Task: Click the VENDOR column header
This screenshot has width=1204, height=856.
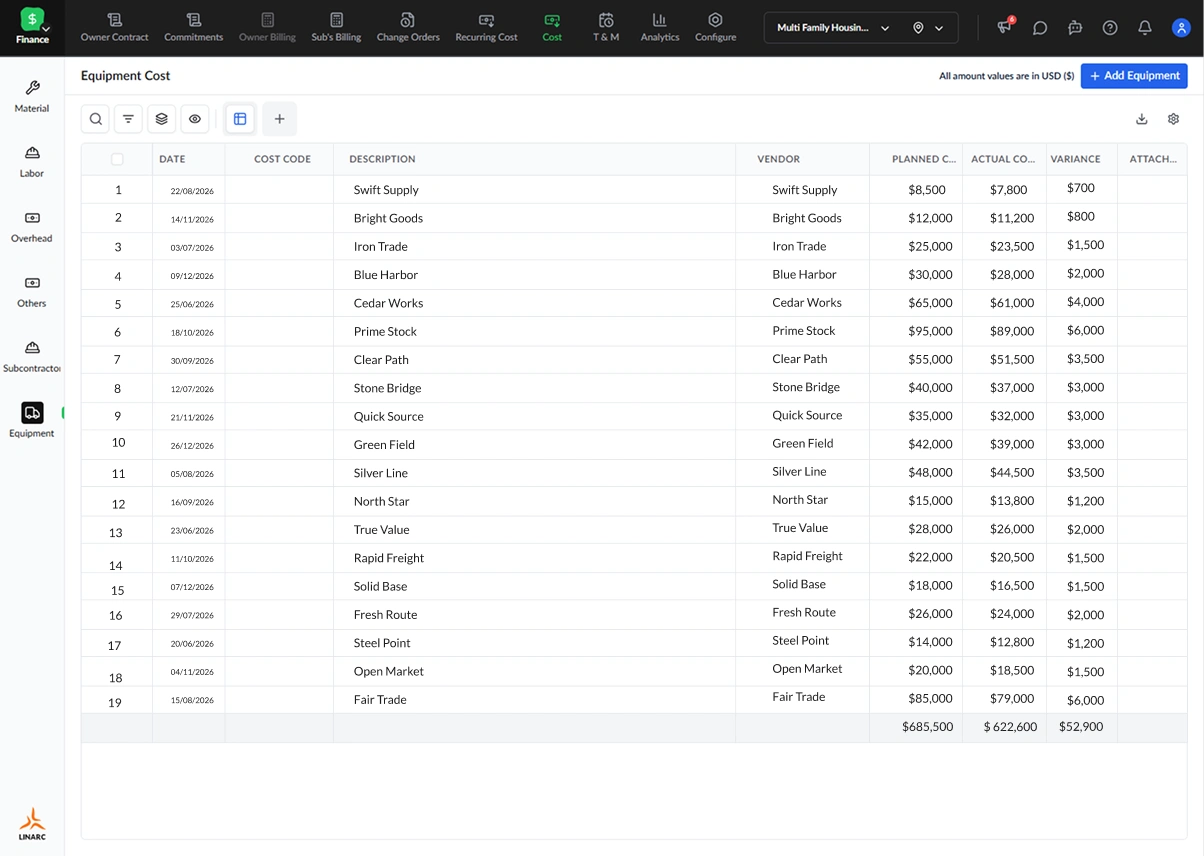Action: [x=778, y=159]
